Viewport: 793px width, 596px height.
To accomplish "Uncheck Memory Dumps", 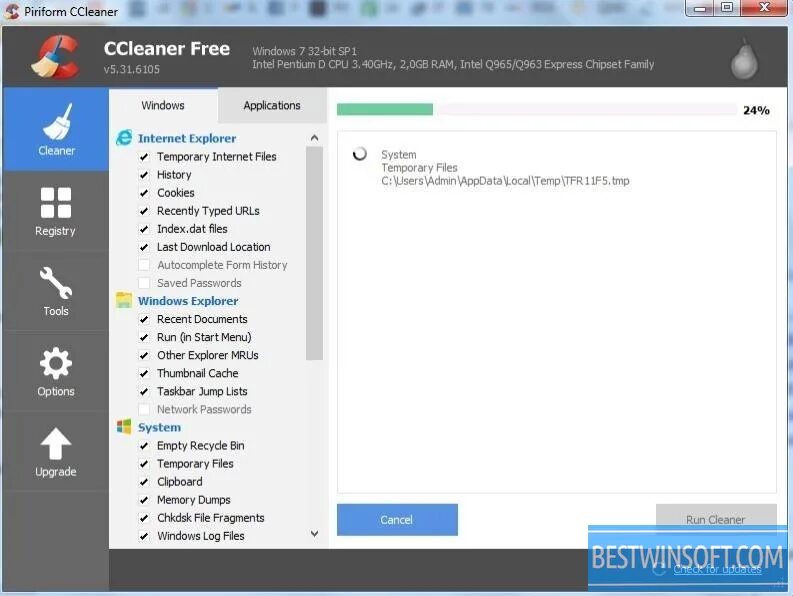I will point(144,500).
